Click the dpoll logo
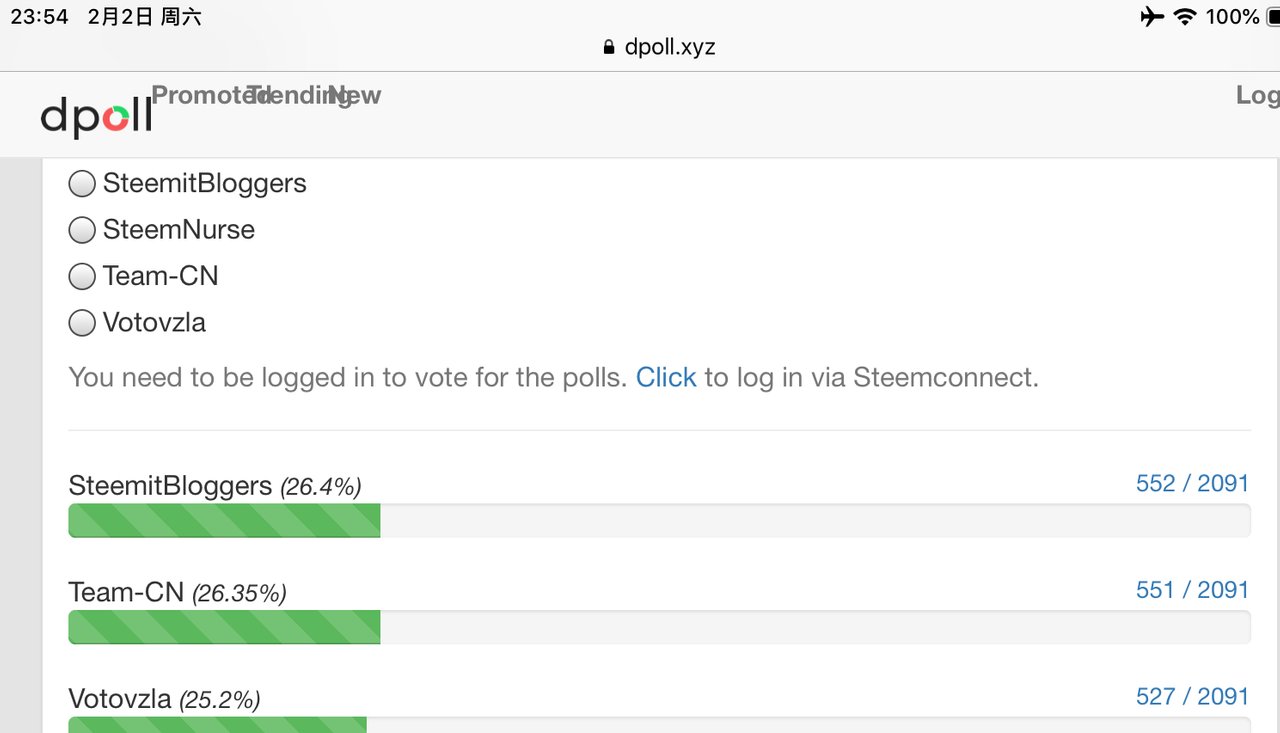This screenshot has width=1280, height=733. pyautogui.click(x=96, y=117)
